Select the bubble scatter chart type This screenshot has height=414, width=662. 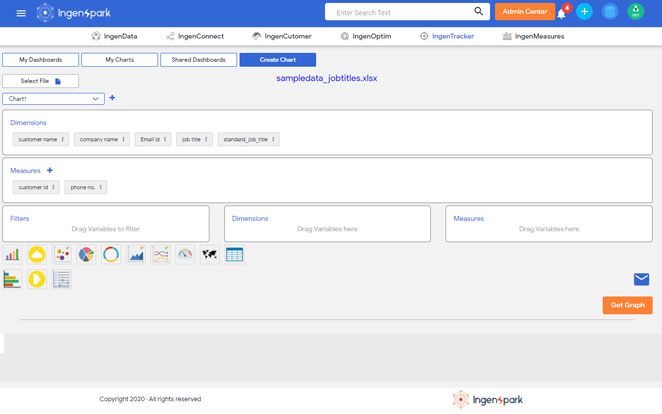(x=62, y=254)
